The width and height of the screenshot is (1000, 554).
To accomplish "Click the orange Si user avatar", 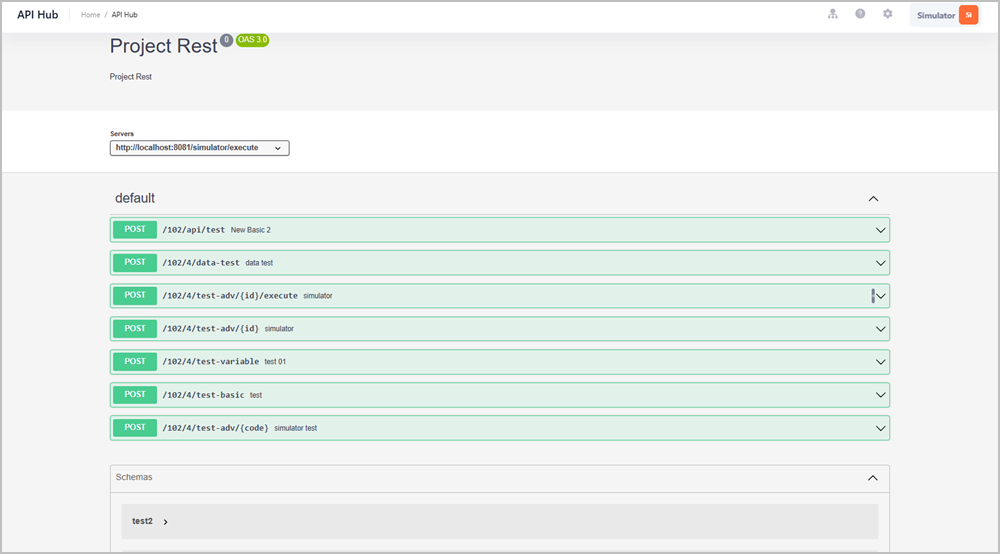I will coord(968,15).
